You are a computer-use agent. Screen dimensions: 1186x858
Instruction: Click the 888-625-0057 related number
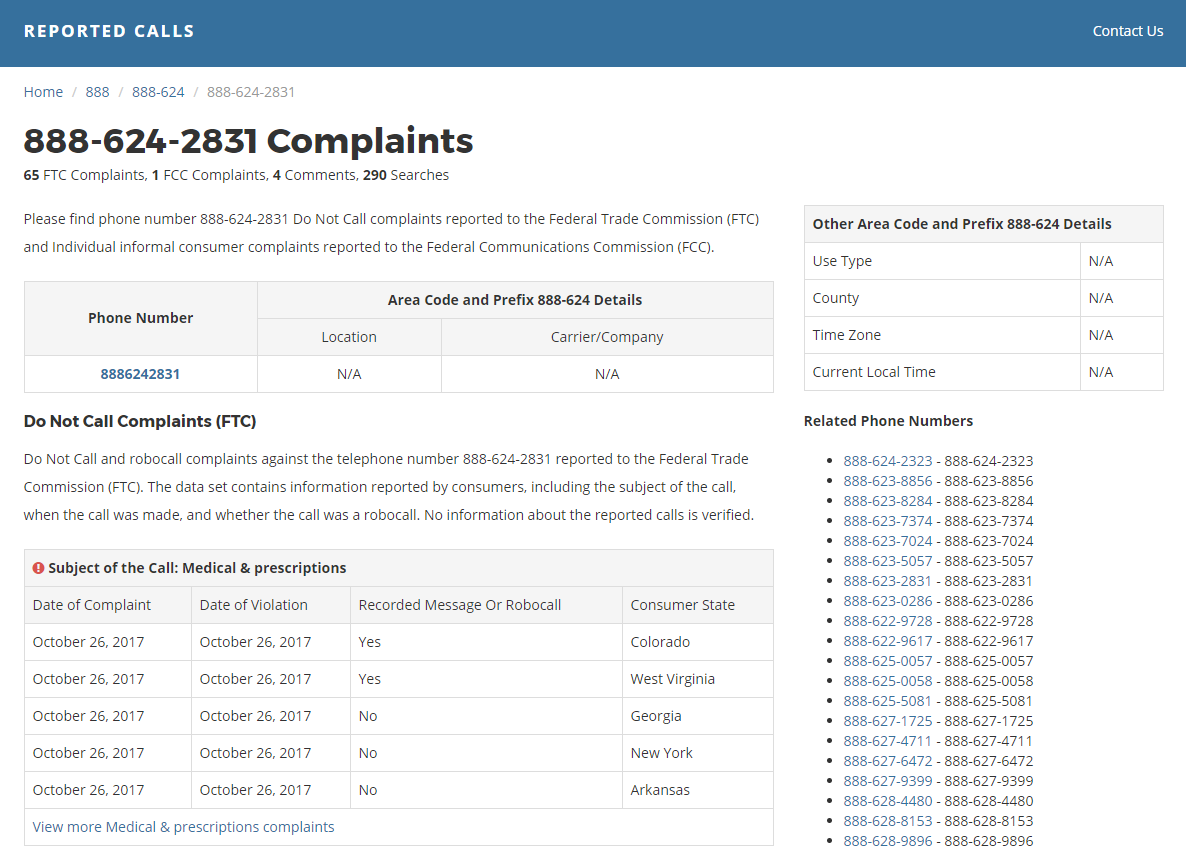coord(889,660)
